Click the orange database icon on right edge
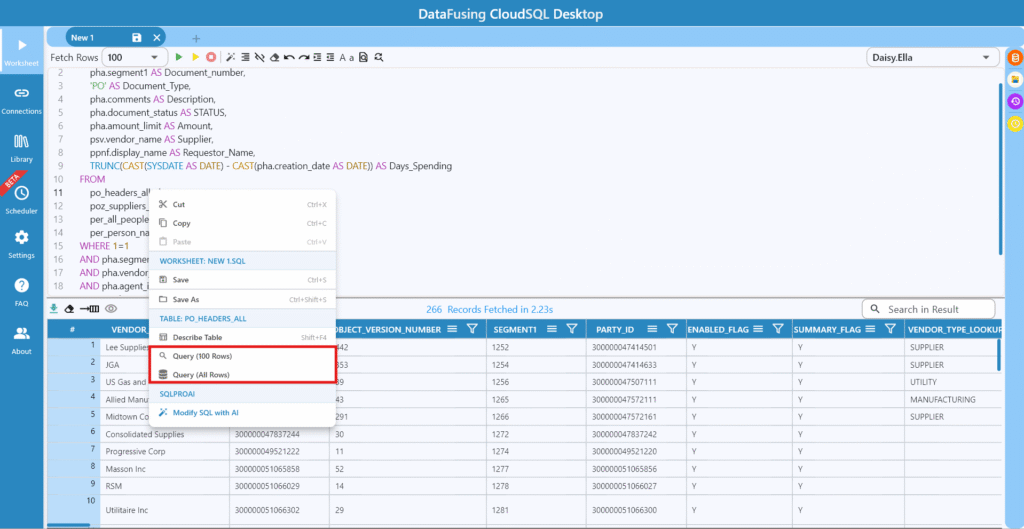Screen dimensions: 1024x529 coord(1015,58)
